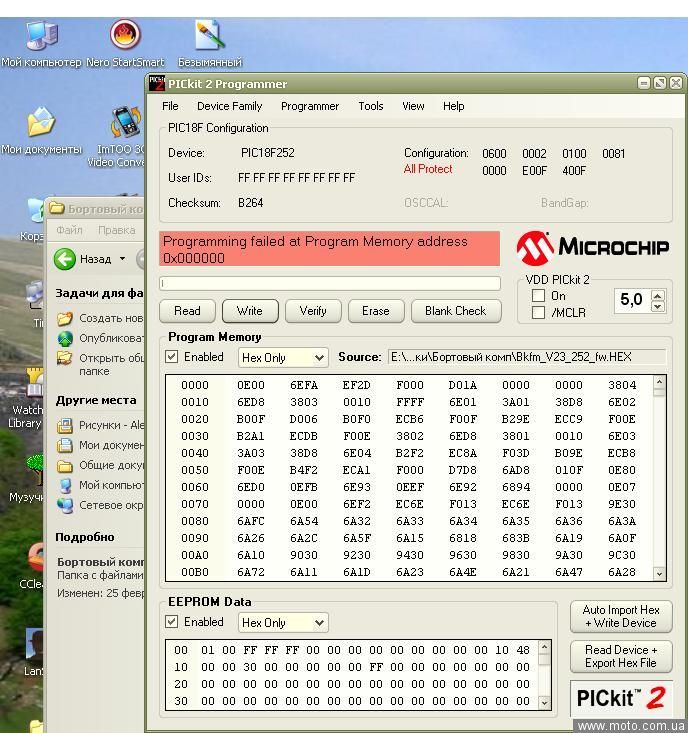Click the Мои документы icon in Другие места

[x=65, y=446]
